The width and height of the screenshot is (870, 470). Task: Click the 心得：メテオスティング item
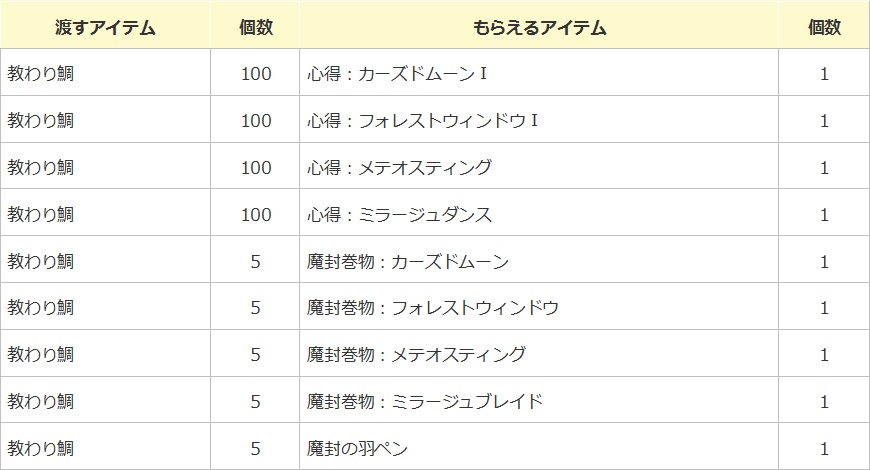pos(399,168)
